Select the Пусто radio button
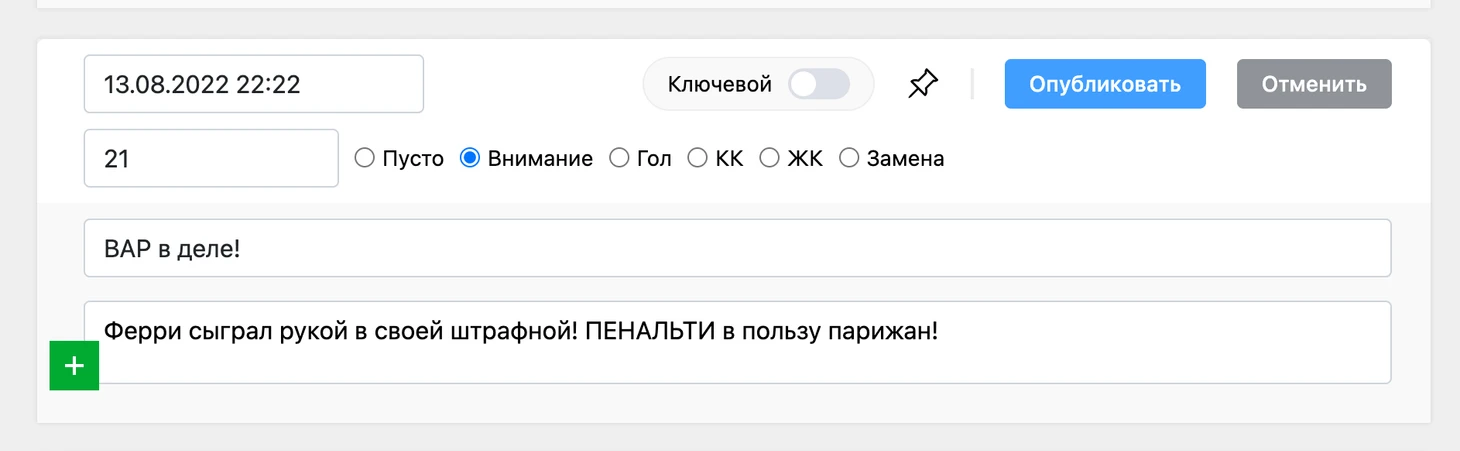The height and width of the screenshot is (451, 1460). click(x=365, y=158)
